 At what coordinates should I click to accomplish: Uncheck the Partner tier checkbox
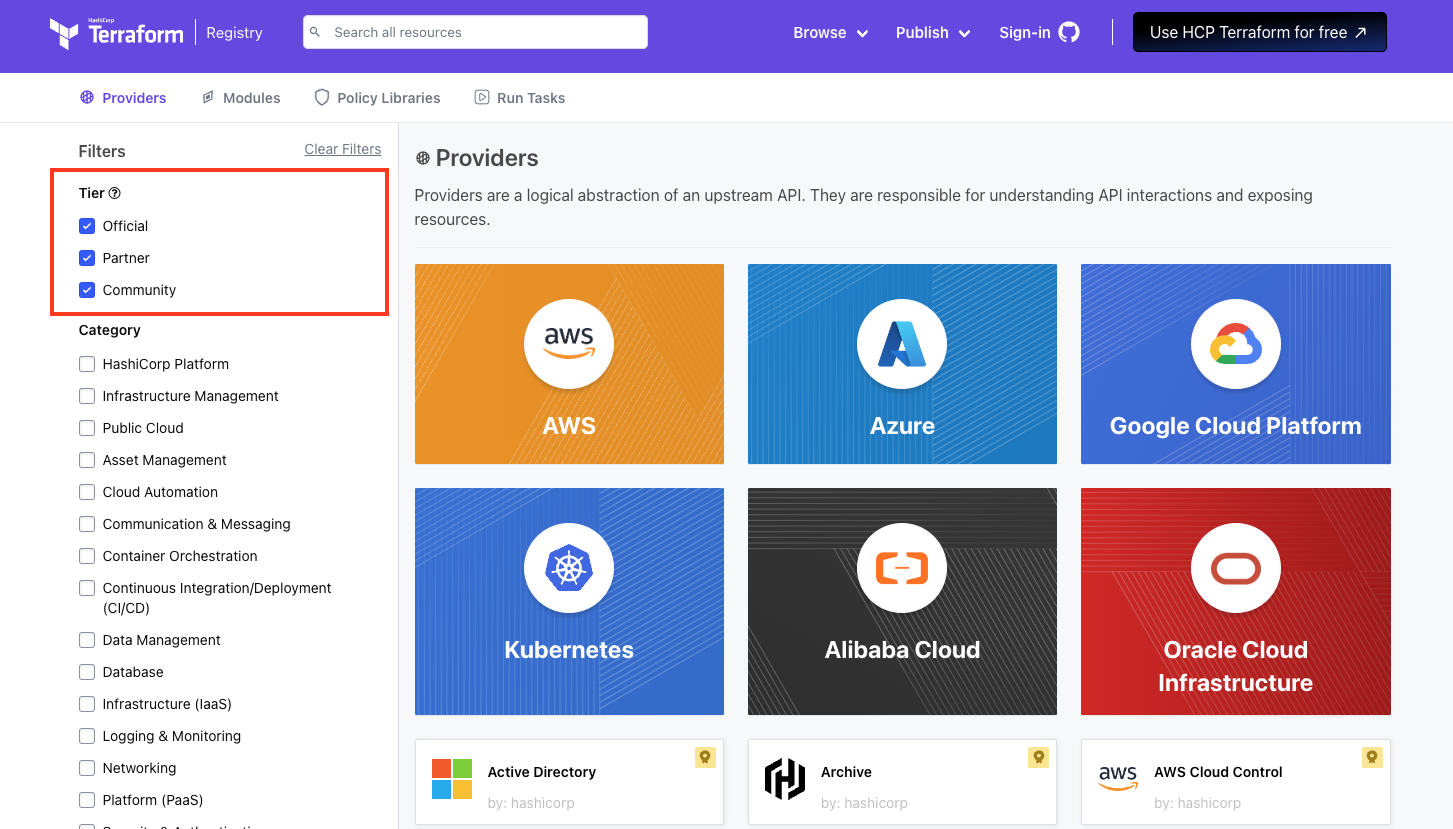click(87, 258)
